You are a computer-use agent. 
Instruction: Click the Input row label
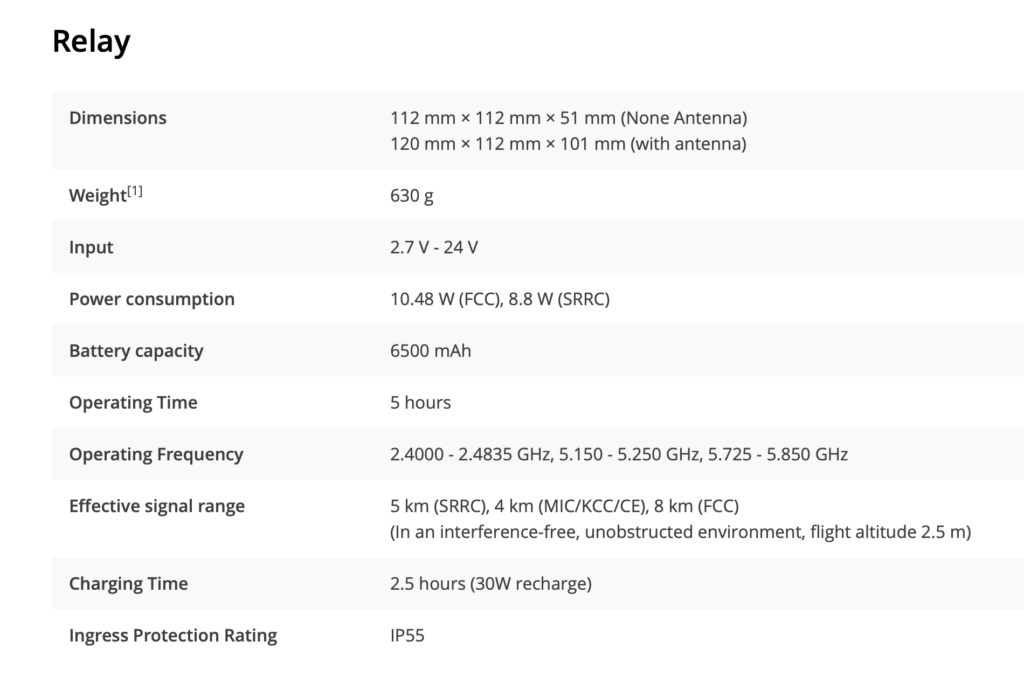(91, 247)
